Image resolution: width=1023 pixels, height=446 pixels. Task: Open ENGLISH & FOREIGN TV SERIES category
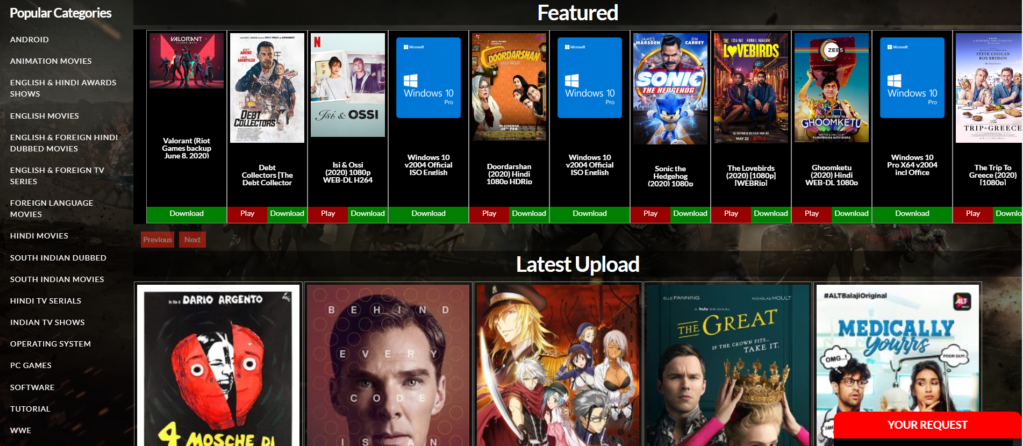pyautogui.click(x=57, y=175)
